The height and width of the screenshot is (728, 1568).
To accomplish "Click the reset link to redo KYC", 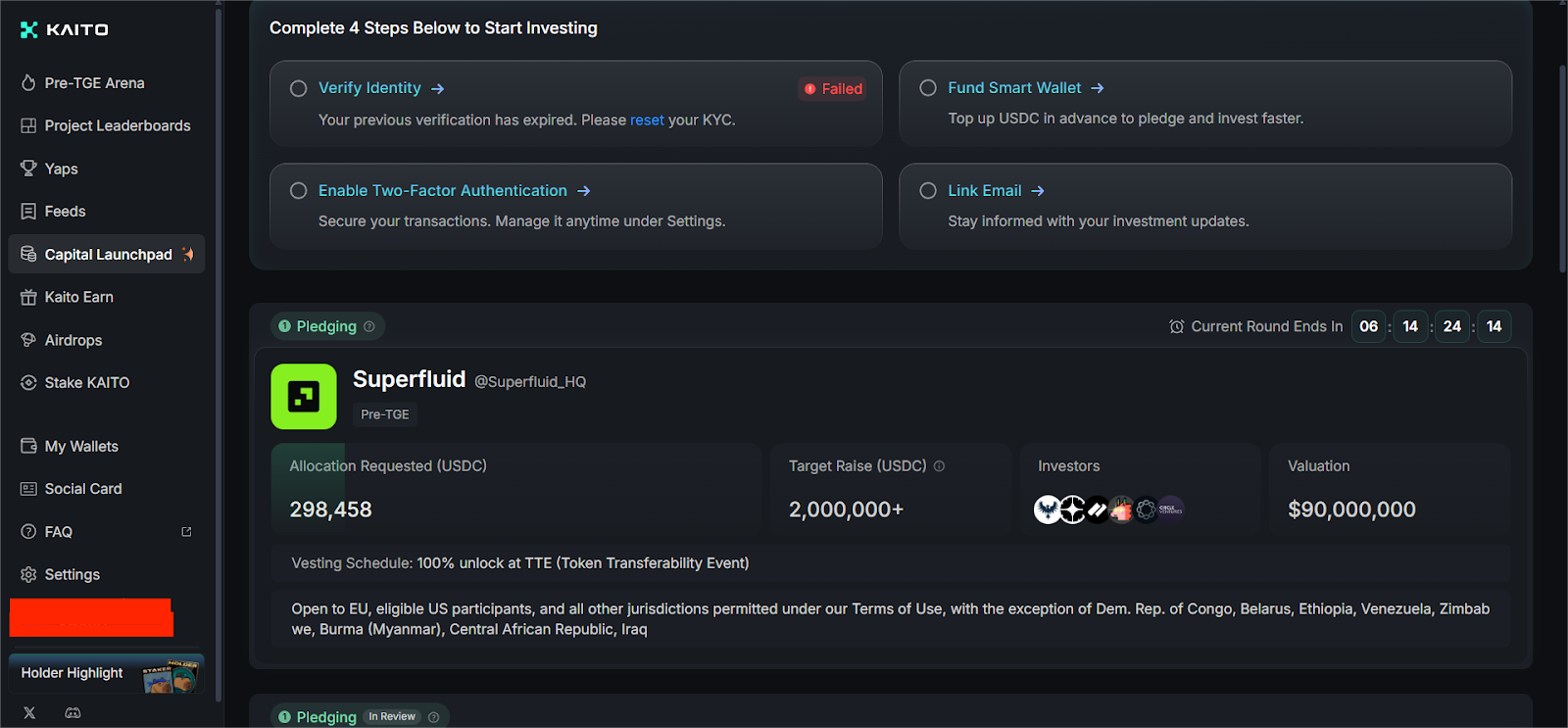I will (647, 120).
